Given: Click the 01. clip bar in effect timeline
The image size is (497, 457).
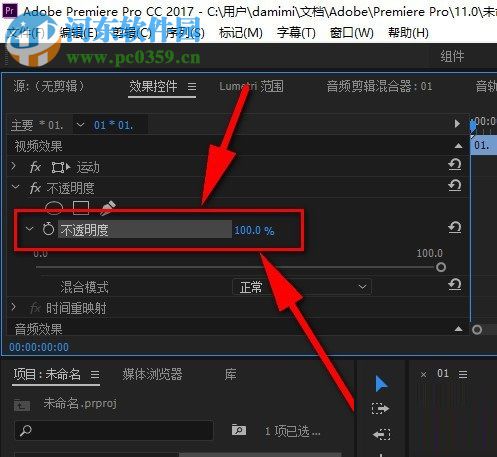Looking at the screenshot, I should (483, 145).
